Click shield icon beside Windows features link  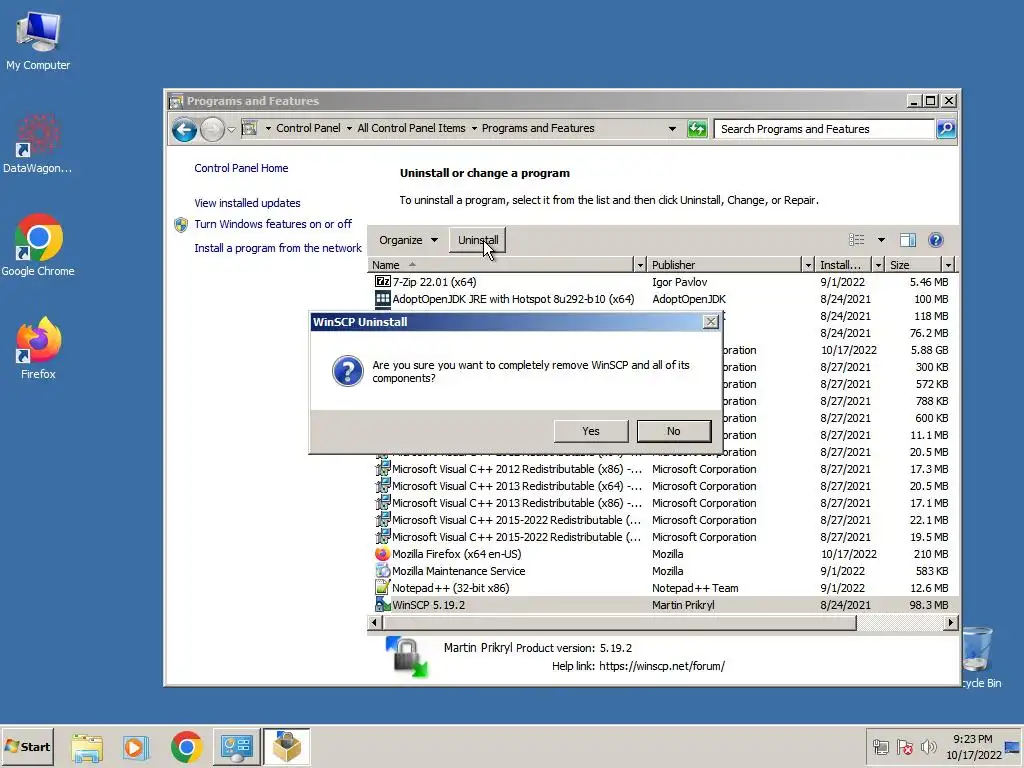point(181,225)
